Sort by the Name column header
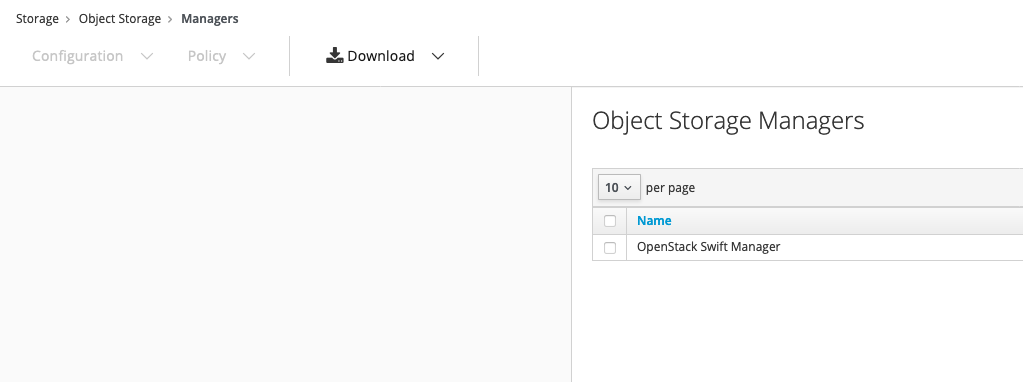 click(654, 221)
